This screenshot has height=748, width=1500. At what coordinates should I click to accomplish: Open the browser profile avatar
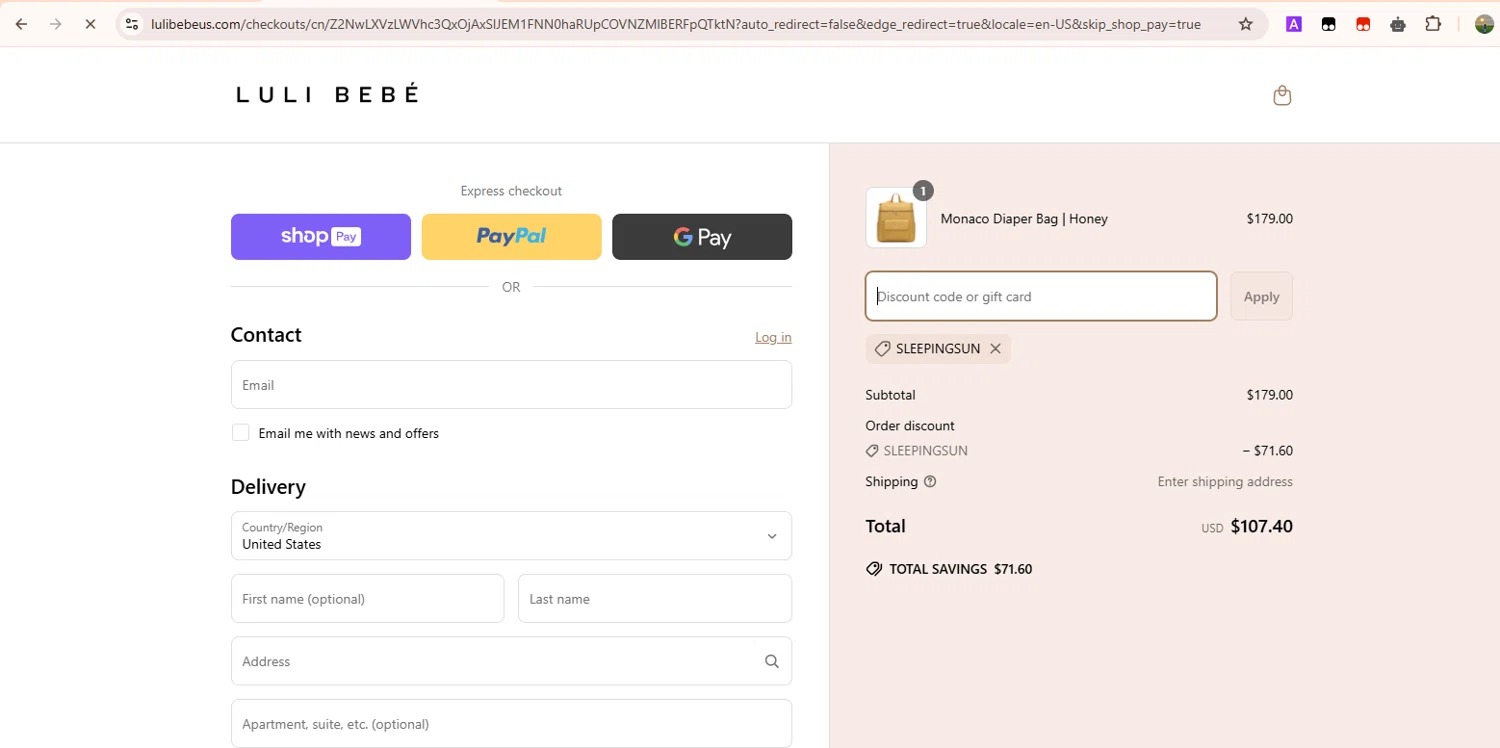pyautogui.click(x=1484, y=24)
